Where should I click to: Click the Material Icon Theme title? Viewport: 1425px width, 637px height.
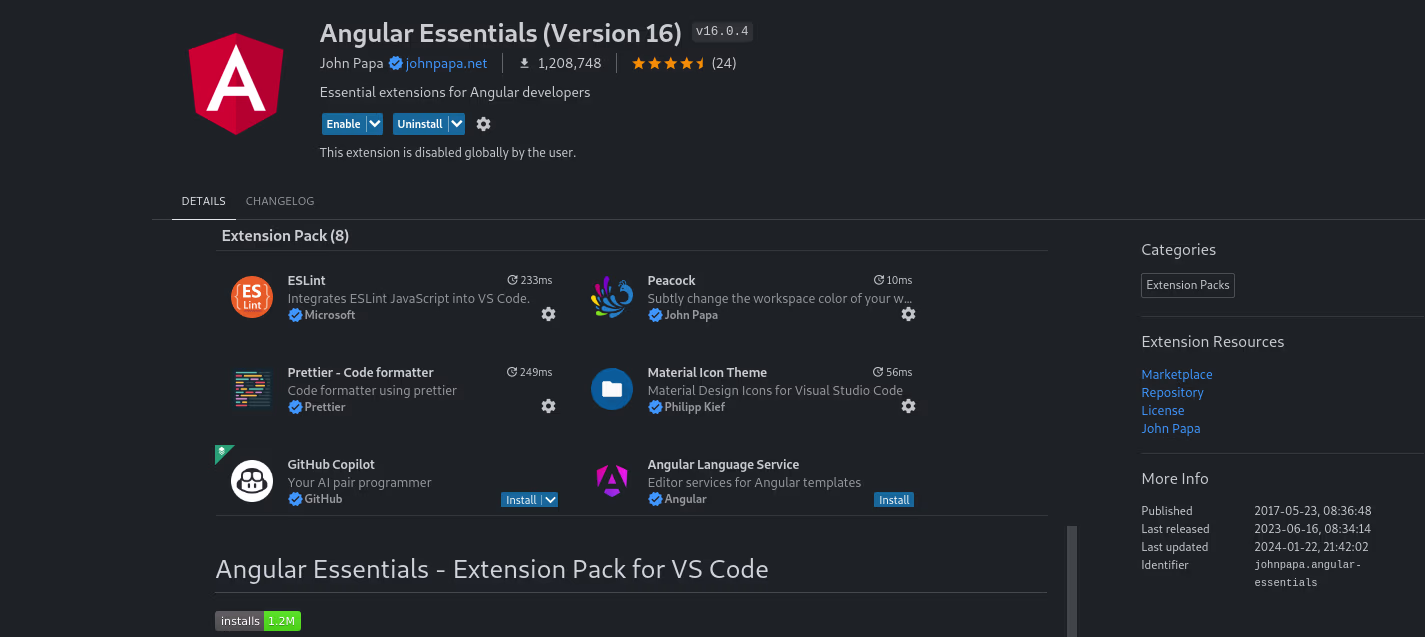pos(707,373)
